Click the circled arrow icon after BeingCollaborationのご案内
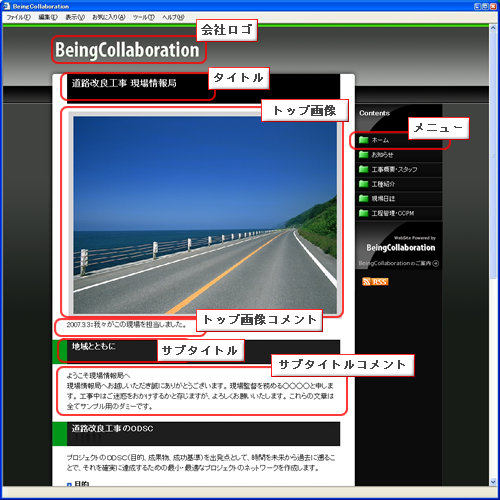This screenshot has width=500, height=500. (x=435, y=263)
